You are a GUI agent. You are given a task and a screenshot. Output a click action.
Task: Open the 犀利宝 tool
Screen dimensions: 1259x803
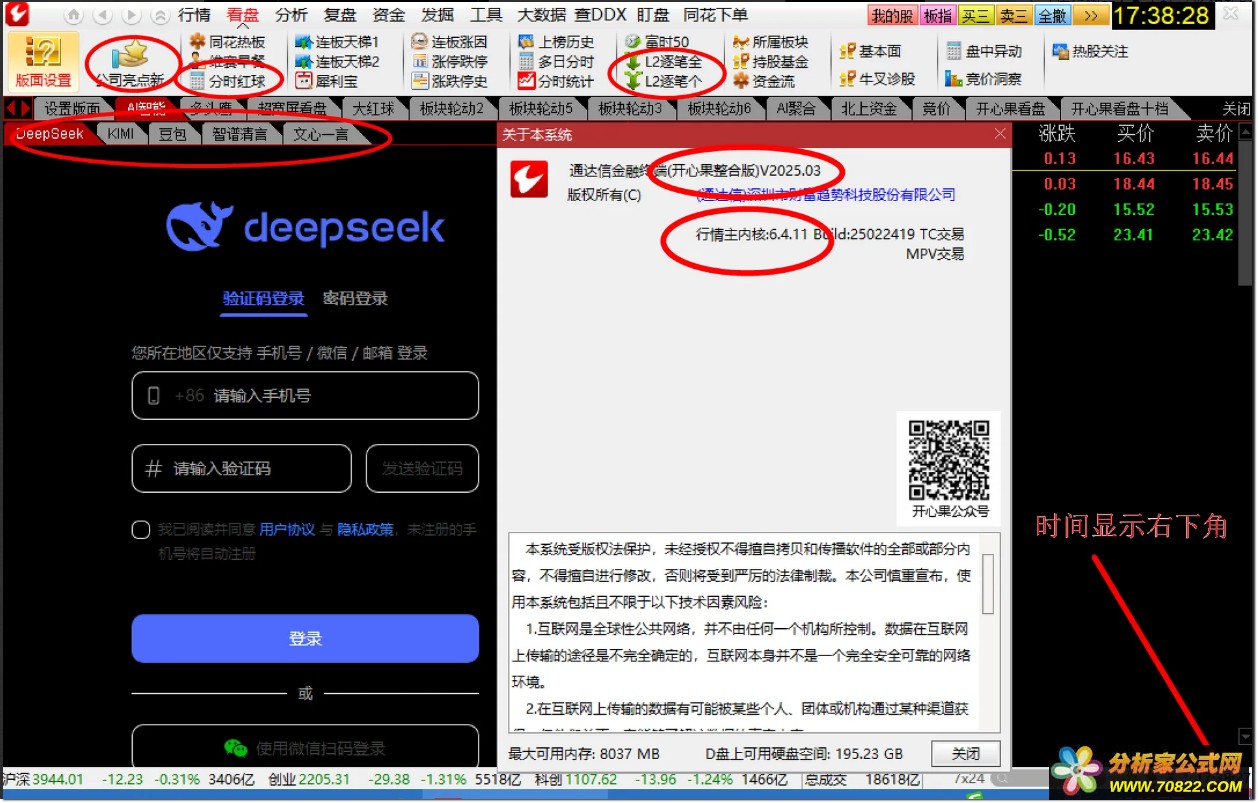pos(326,81)
